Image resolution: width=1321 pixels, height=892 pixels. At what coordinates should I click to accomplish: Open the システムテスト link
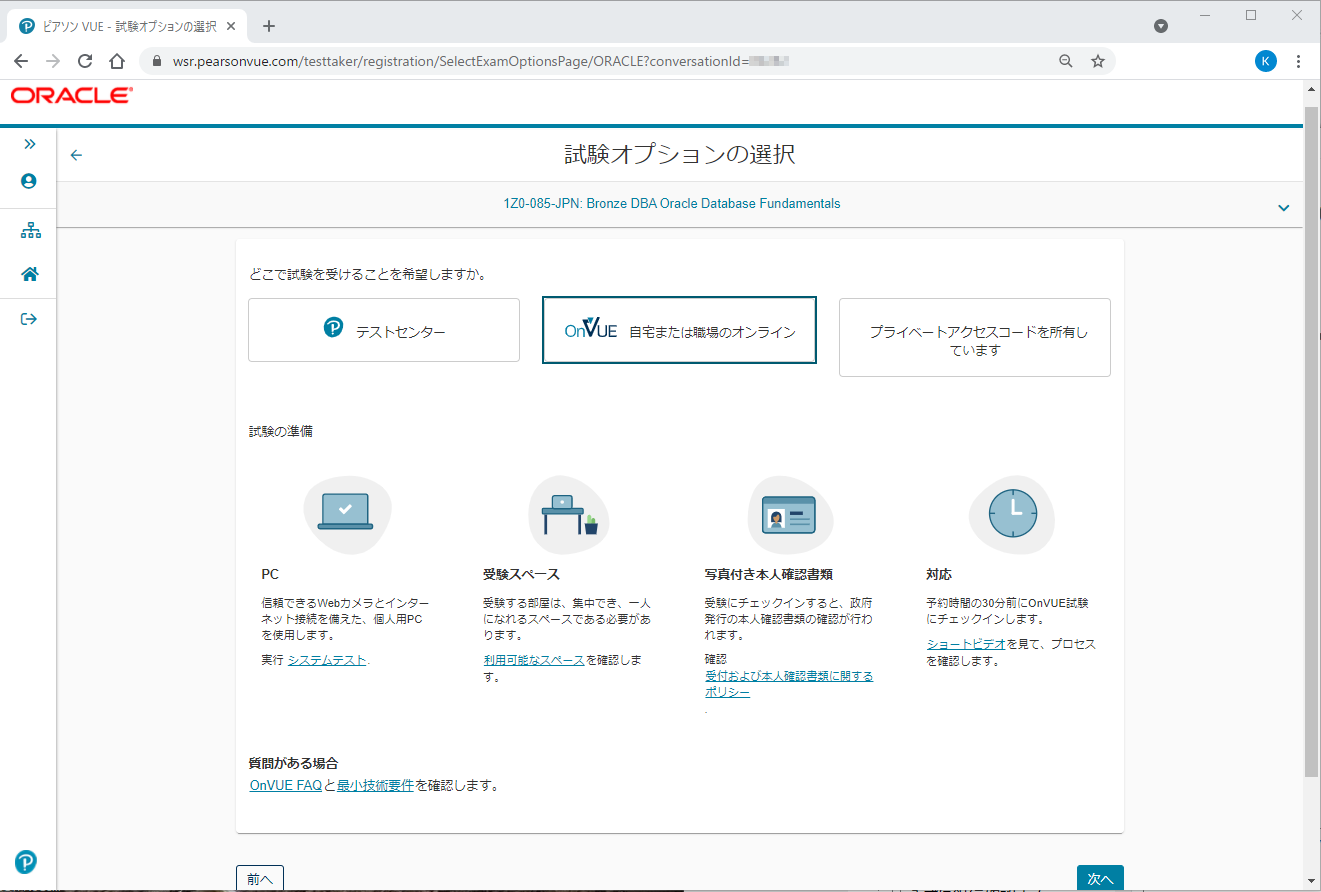pos(327,660)
